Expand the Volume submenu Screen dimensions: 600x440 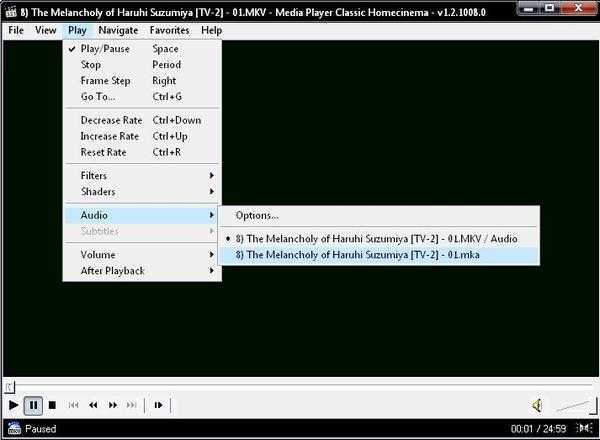[x=142, y=255]
